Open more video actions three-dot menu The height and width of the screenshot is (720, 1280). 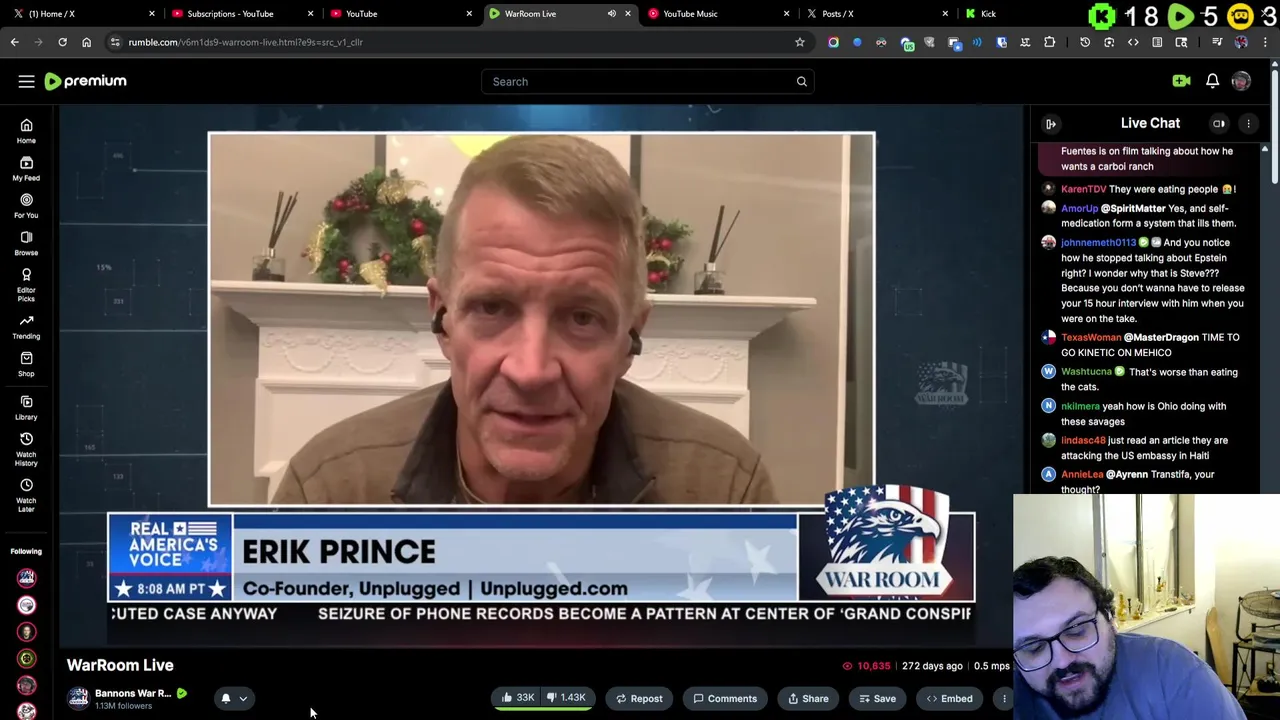pos(1004,699)
